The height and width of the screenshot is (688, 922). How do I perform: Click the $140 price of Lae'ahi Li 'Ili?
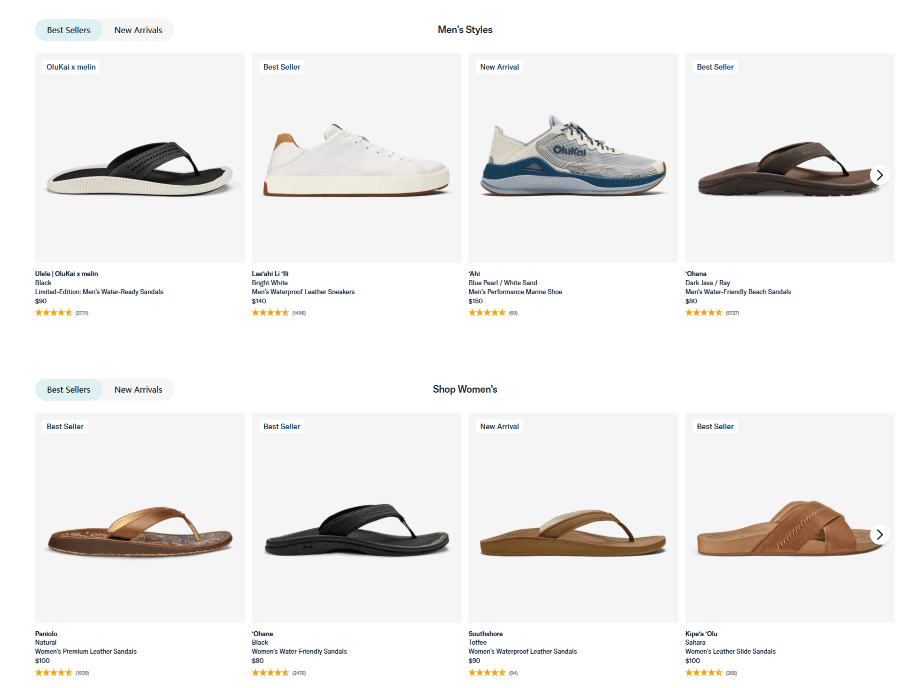[x=259, y=301]
